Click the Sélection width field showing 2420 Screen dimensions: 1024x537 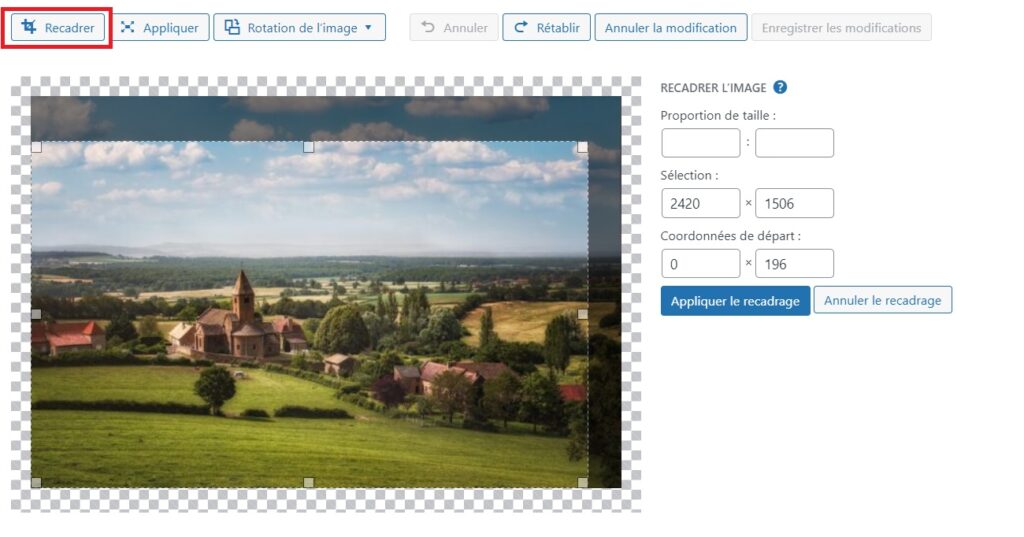point(700,203)
